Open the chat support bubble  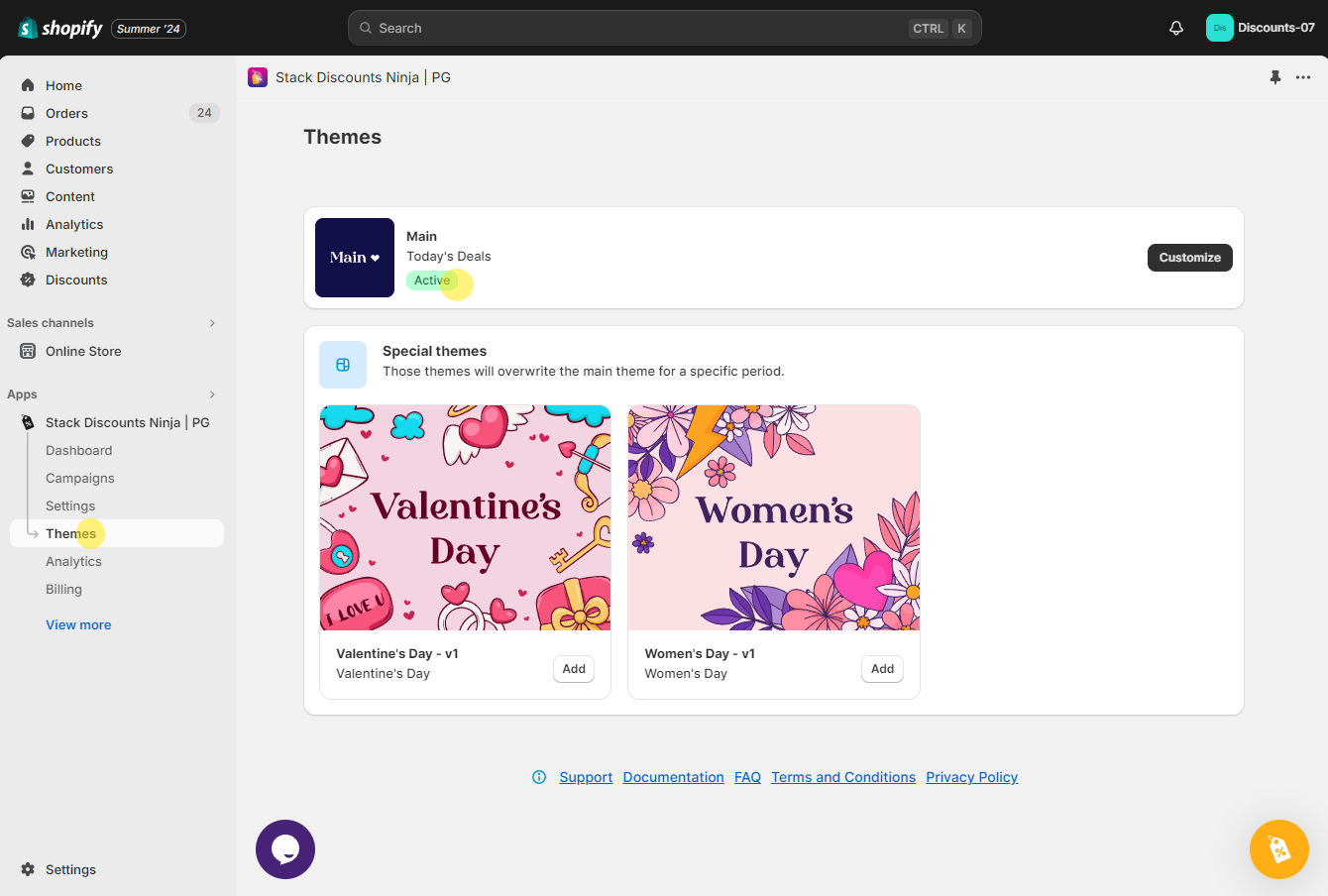click(285, 849)
